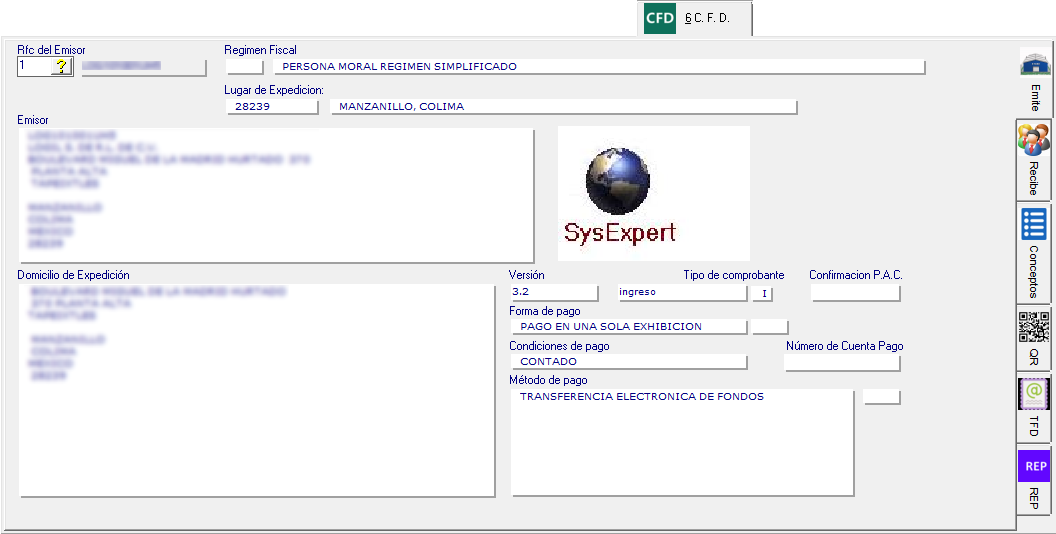Click the Confirmacion P.A.C. field
This screenshot has width=1056, height=534.
click(856, 292)
